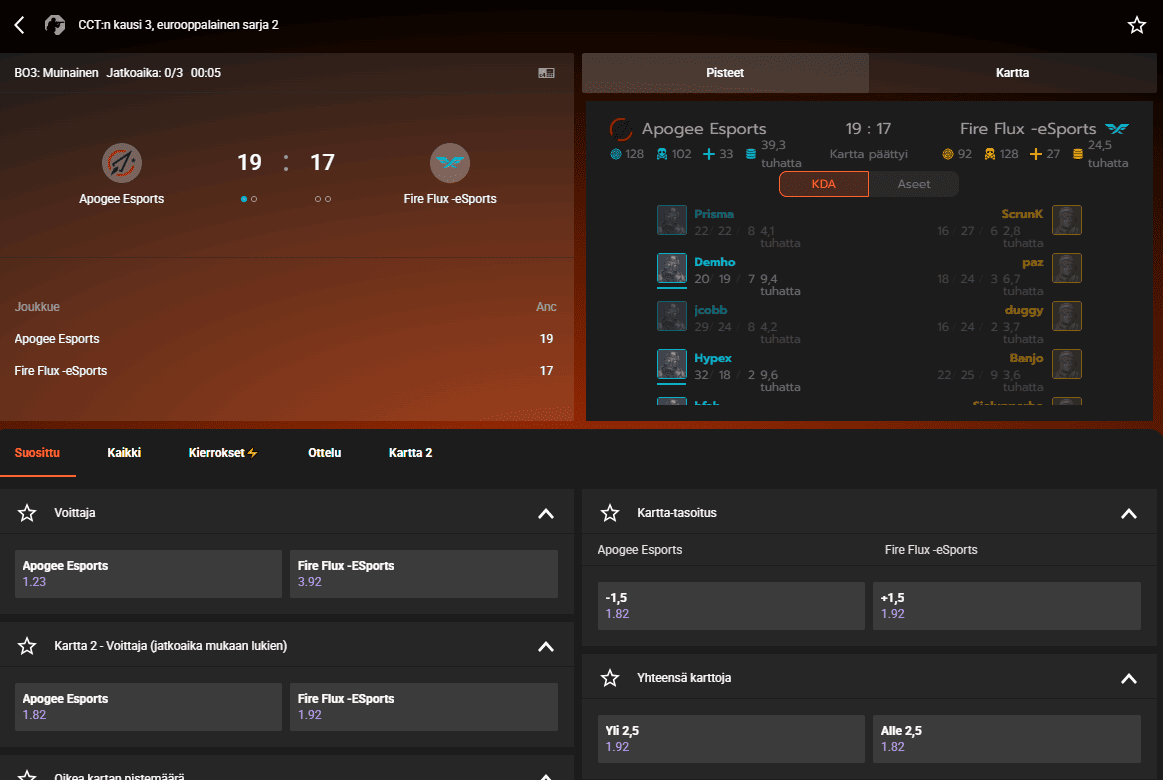The image size is (1163, 780).
Task: Go back using the left arrow icon
Action: click(x=20, y=25)
